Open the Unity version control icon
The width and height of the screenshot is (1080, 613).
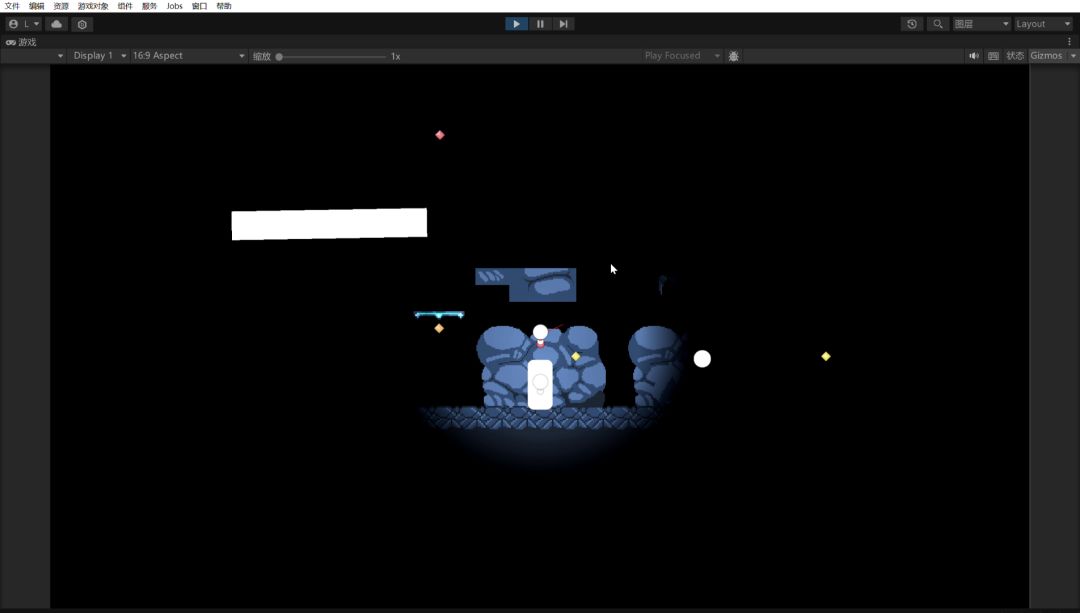[x=82, y=24]
